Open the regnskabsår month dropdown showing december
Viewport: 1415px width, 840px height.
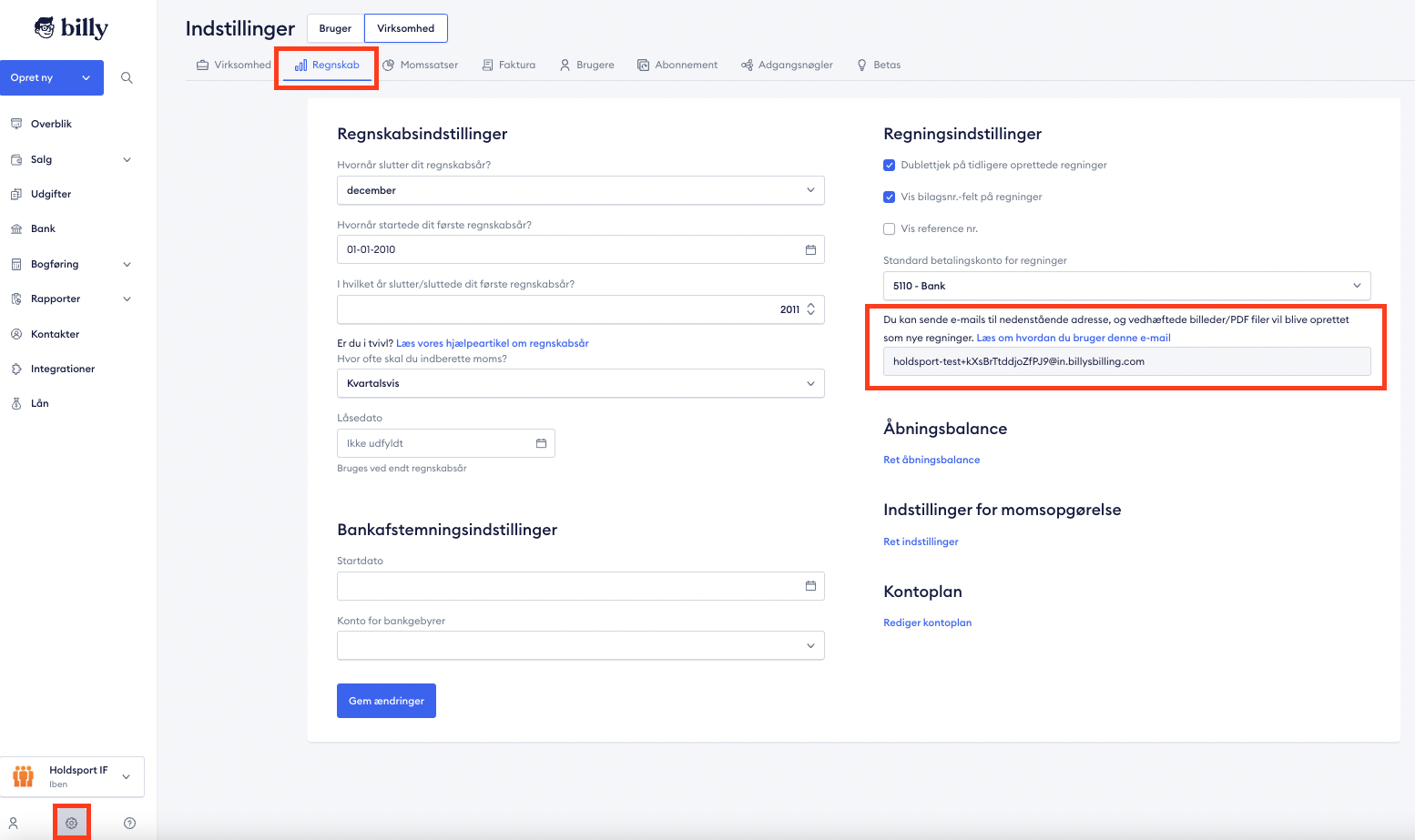click(580, 190)
